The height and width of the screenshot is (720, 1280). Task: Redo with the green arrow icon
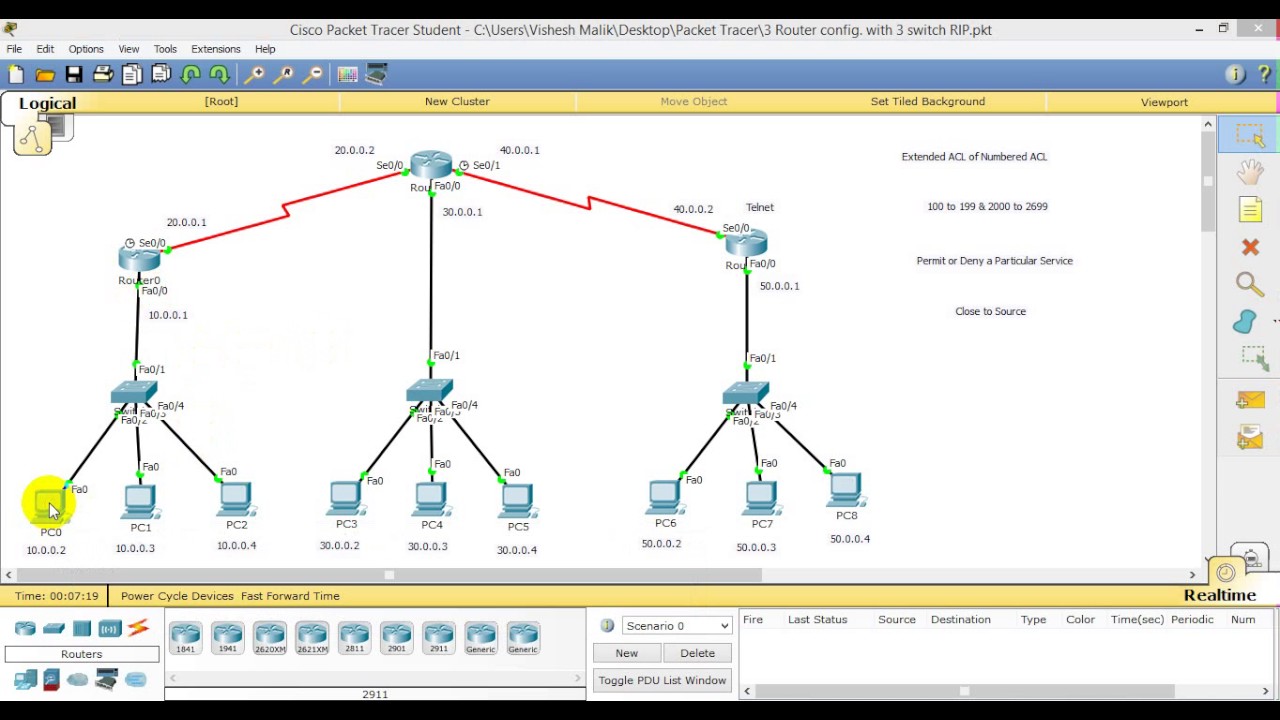[219, 74]
